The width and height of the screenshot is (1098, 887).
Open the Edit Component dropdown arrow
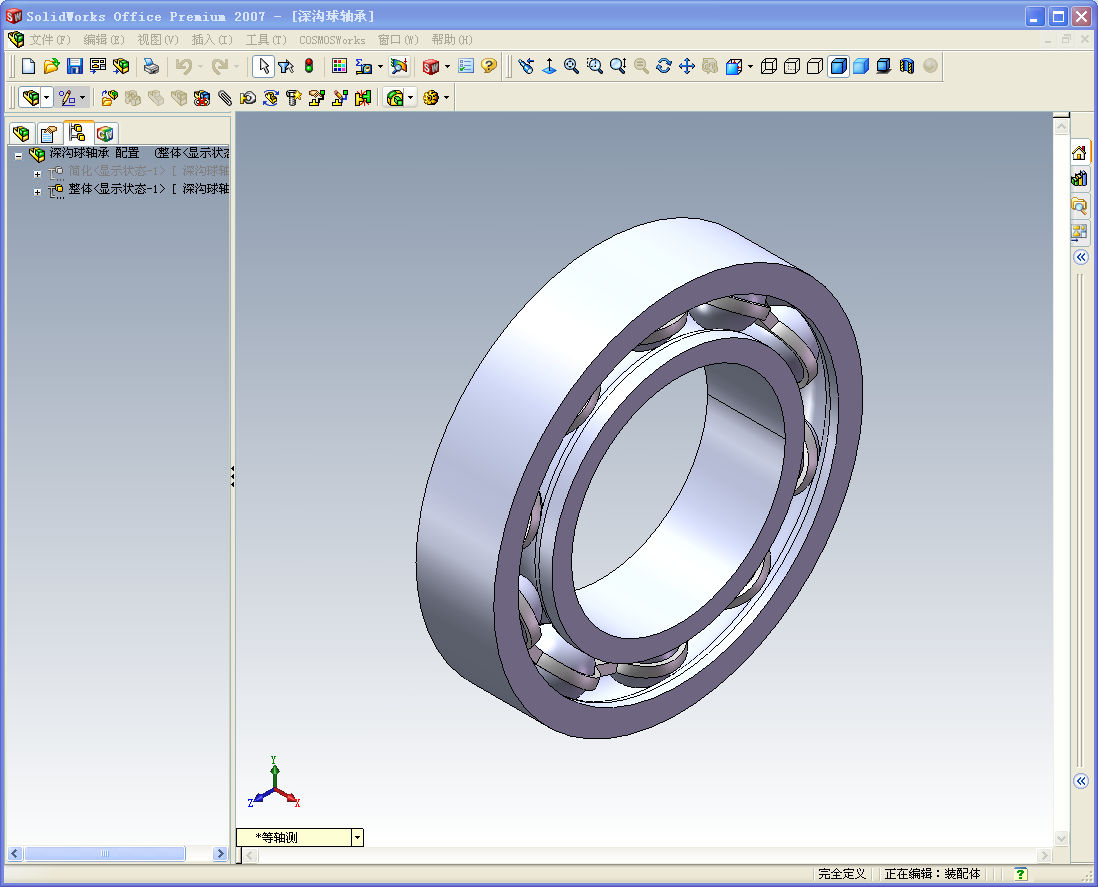tap(47, 97)
